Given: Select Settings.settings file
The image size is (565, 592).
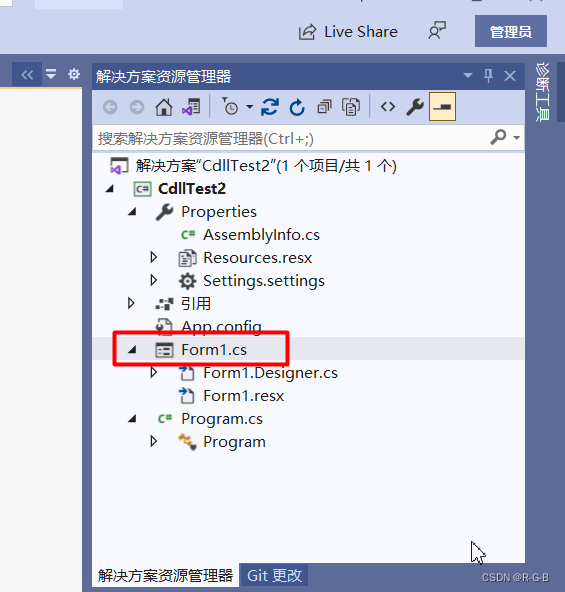Looking at the screenshot, I should point(264,281).
